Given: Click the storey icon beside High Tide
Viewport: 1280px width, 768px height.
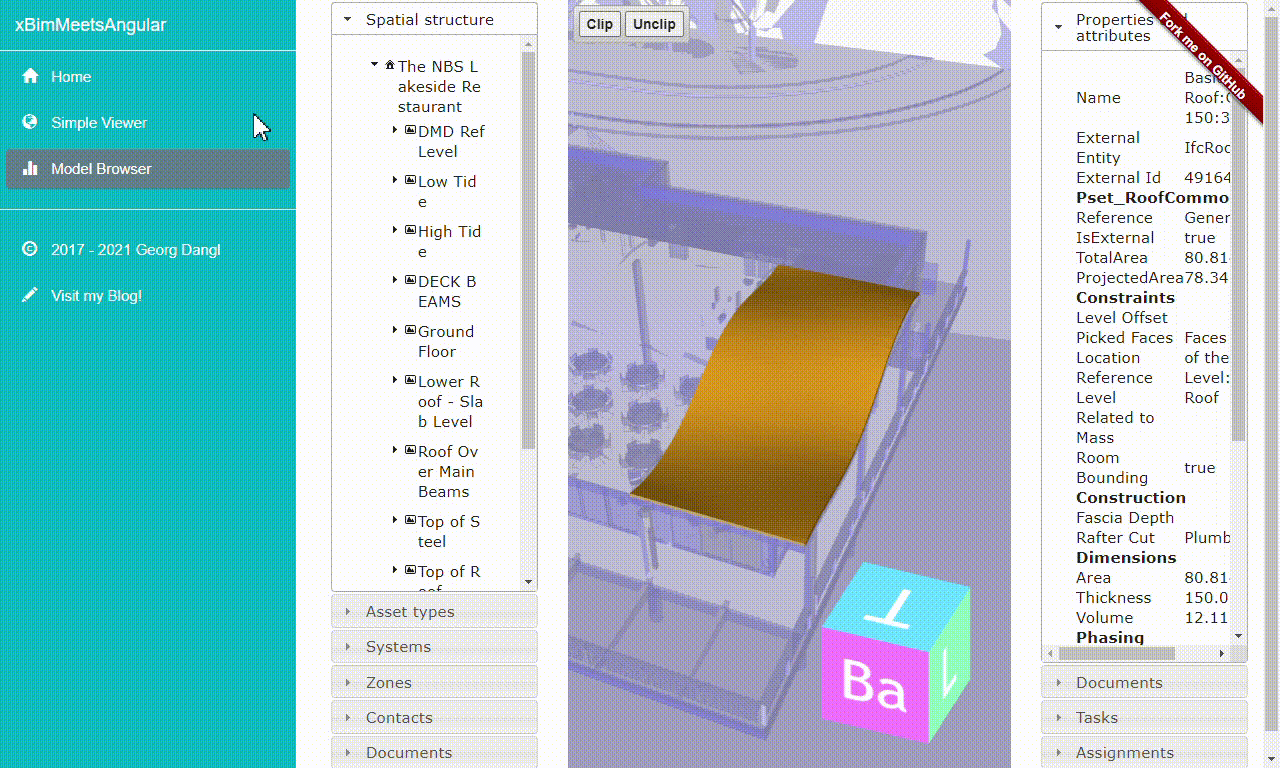Looking at the screenshot, I should pyautogui.click(x=410, y=230).
